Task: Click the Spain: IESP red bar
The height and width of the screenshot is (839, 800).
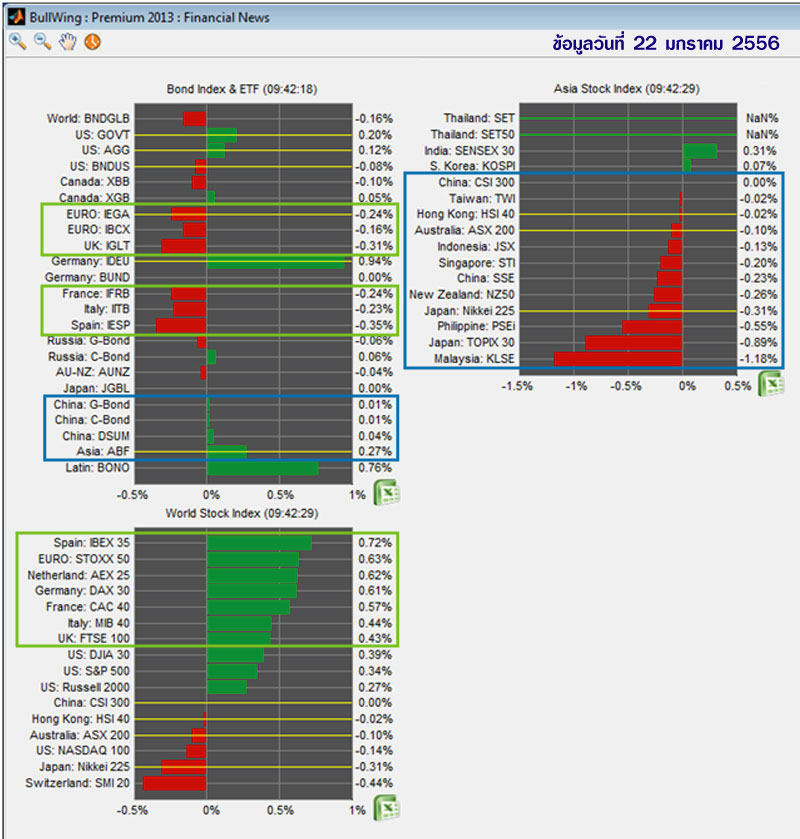Action: click(x=181, y=326)
